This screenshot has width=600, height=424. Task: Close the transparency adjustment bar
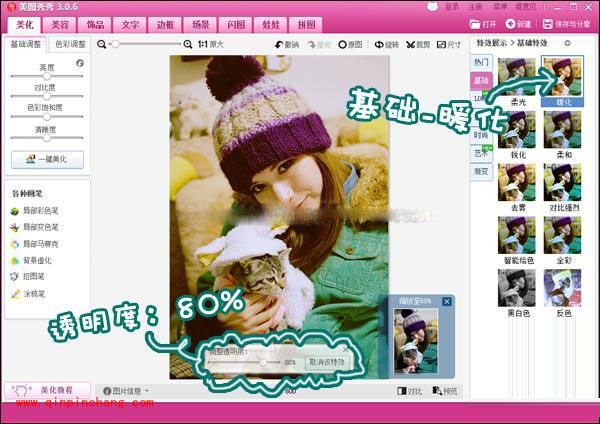pos(345,349)
